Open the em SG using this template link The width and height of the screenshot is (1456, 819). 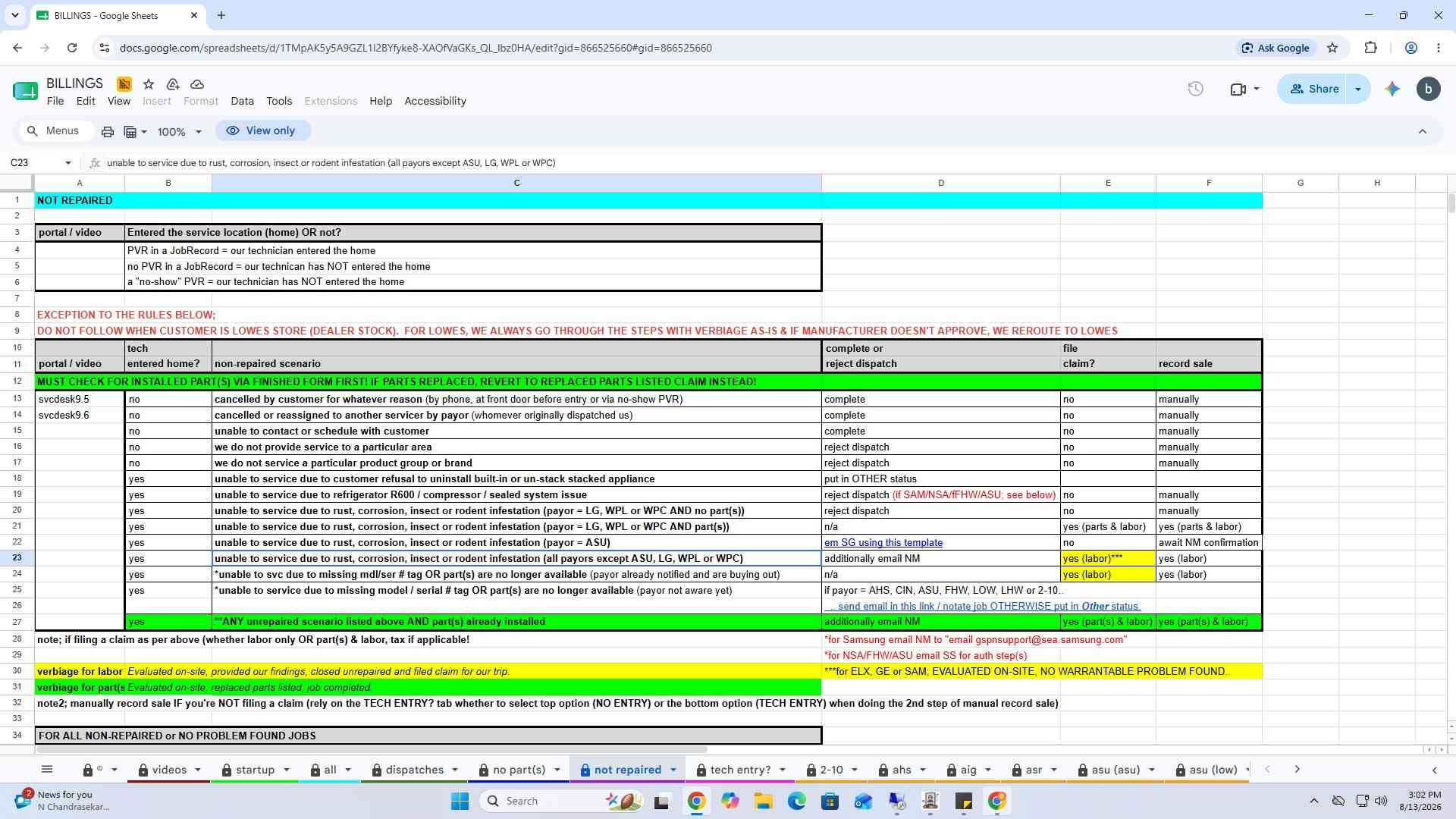[x=883, y=543]
